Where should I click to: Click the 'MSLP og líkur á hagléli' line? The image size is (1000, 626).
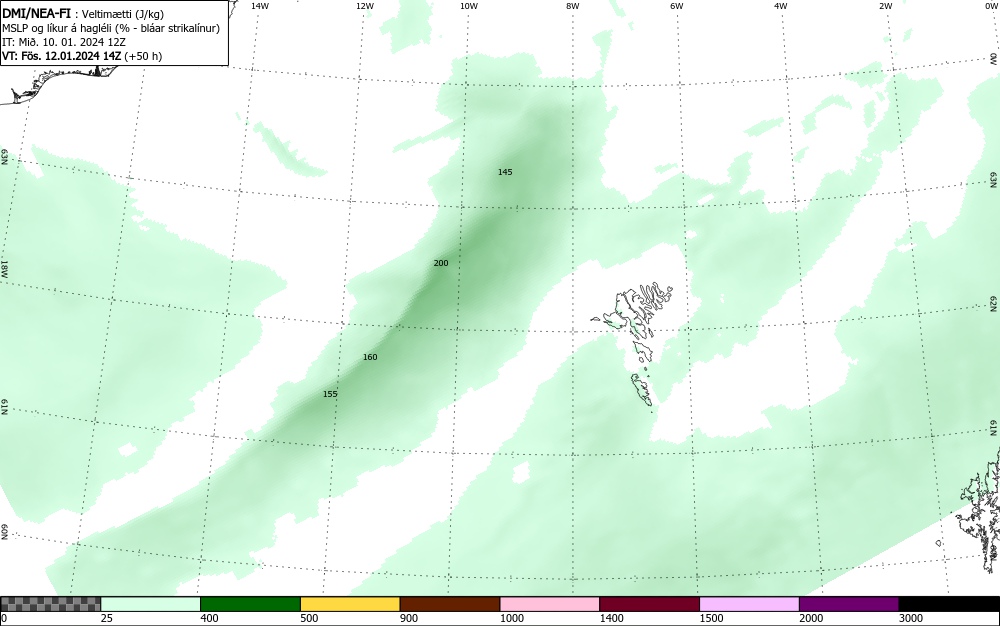pos(111,28)
